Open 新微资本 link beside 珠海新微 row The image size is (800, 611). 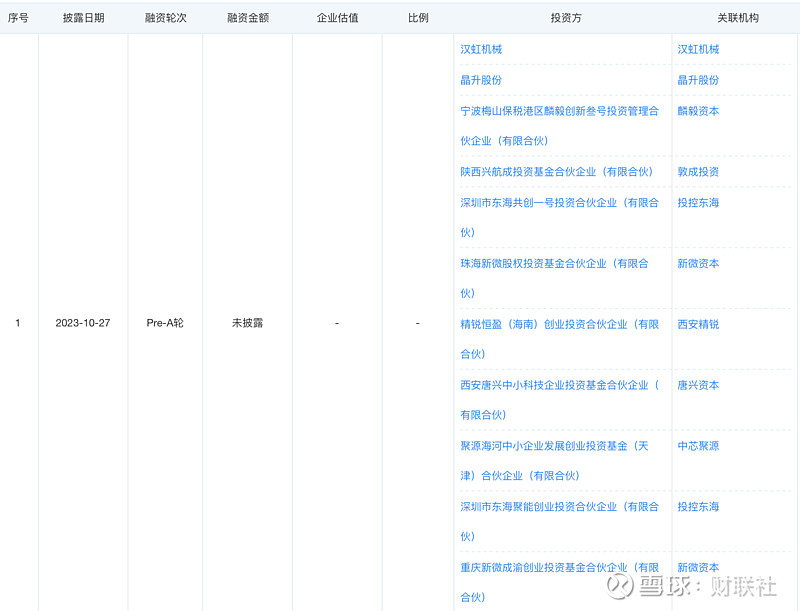[x=698, y=264]
